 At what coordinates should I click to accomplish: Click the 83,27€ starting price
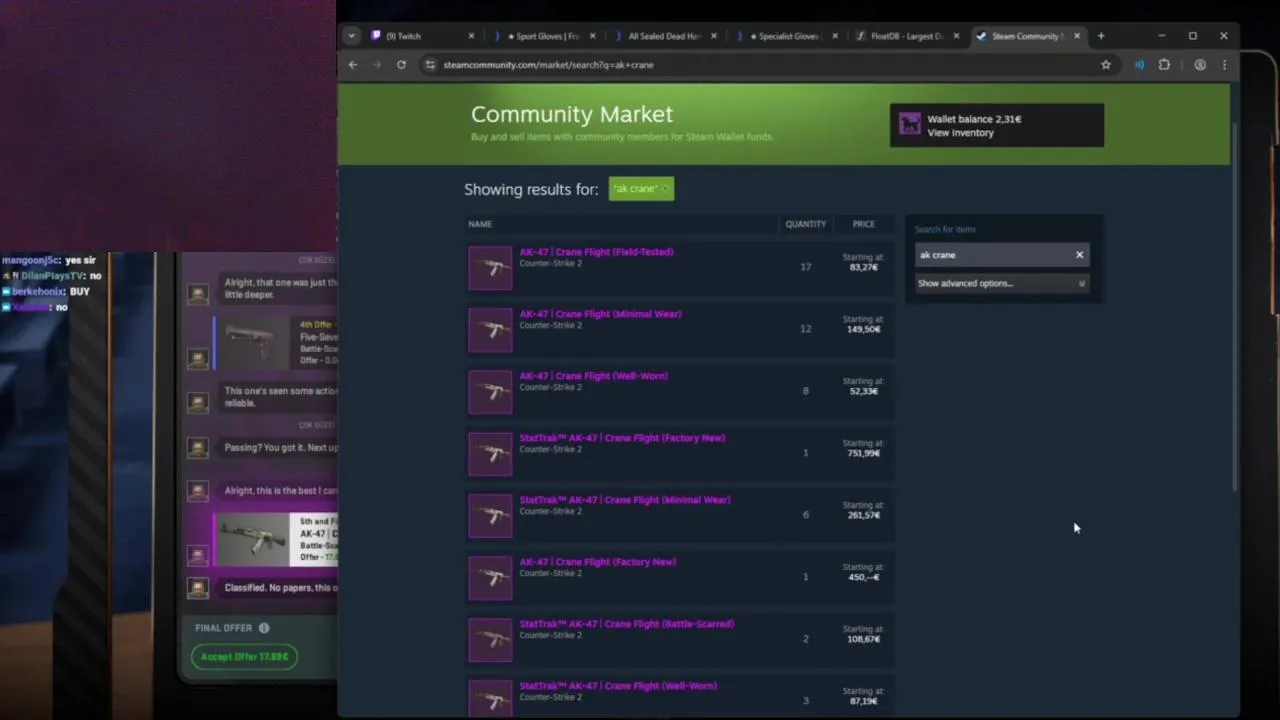863,268
